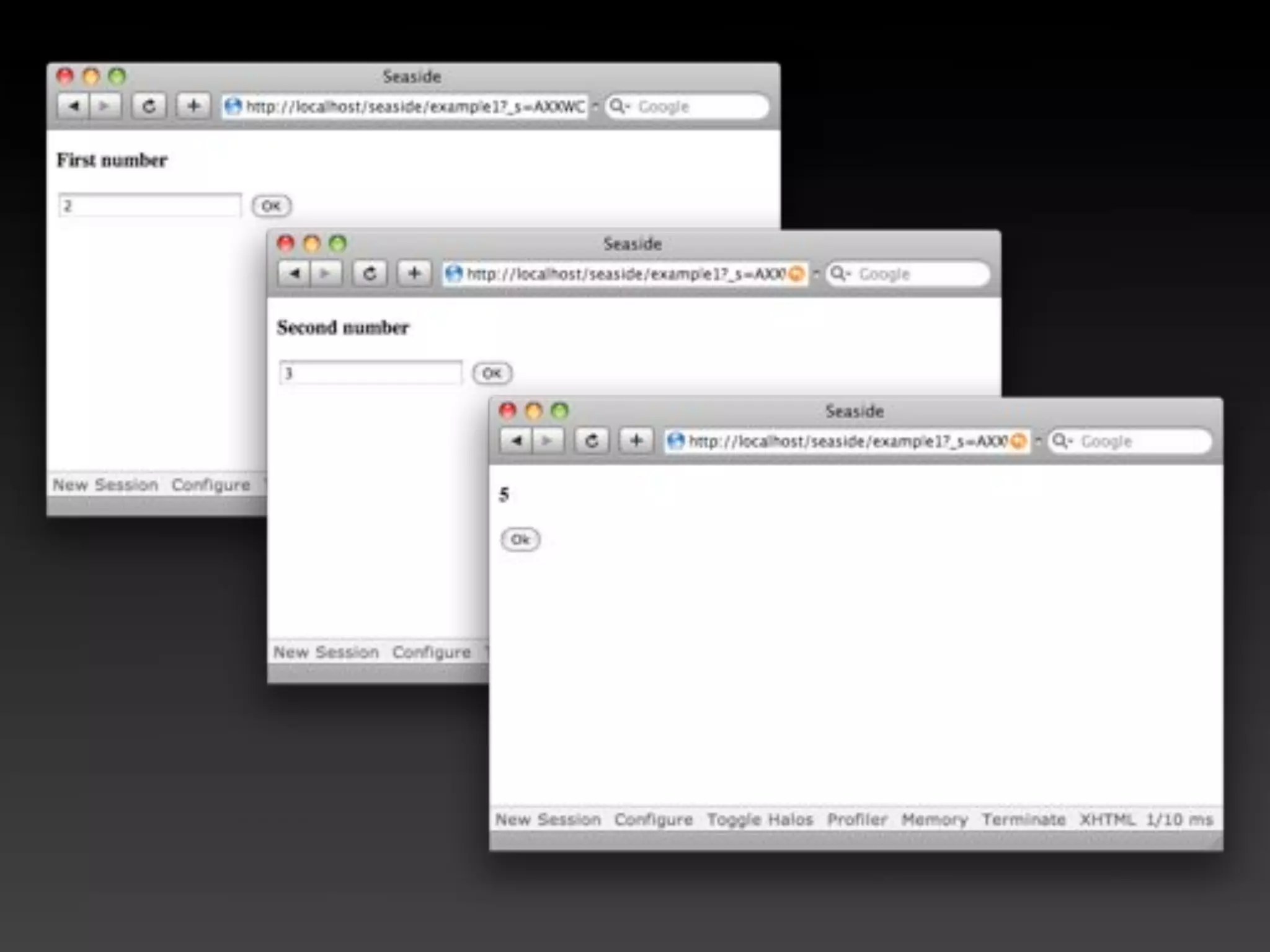This screenshot has height=952, width=1270.
Task: Zoom the front result window with green button
Action: (560, 411)
